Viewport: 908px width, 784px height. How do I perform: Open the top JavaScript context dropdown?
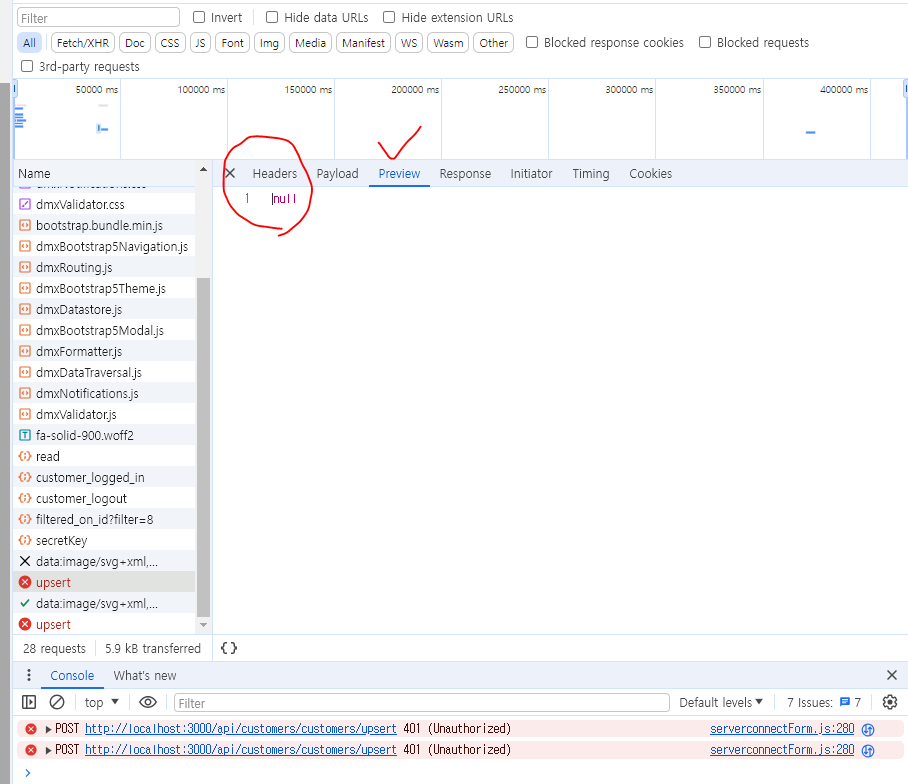pos(102,702)
